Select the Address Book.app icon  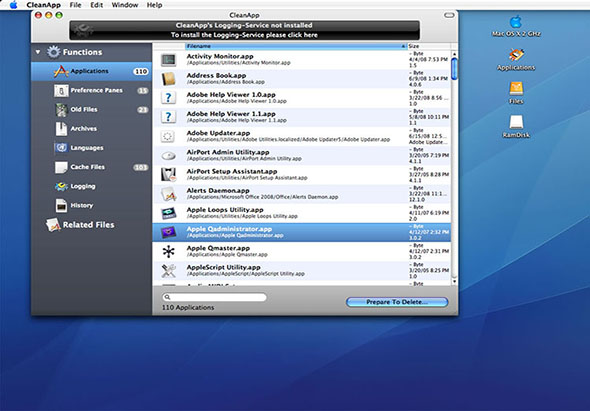click(x=168, y=79)
